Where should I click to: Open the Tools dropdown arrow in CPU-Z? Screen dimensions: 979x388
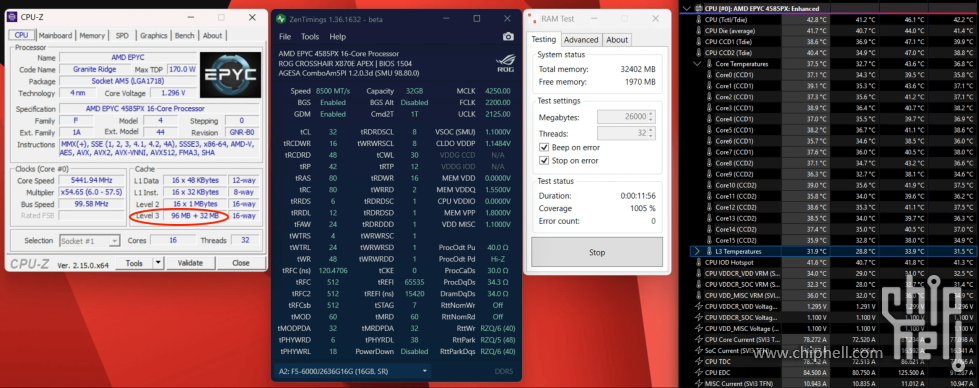coord(158,263)
